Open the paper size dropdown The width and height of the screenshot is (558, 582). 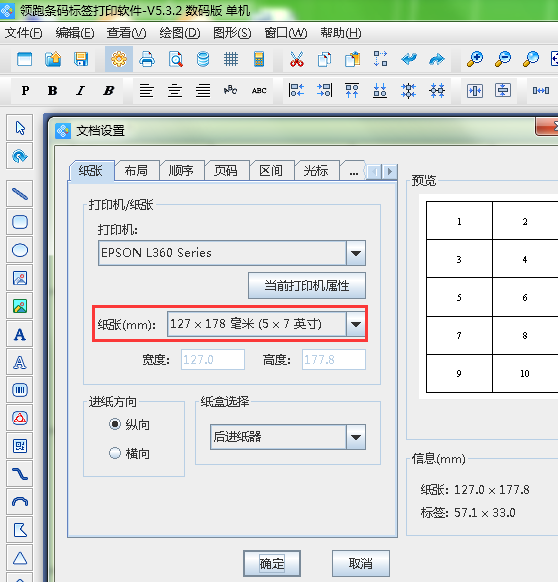(356, 324)
